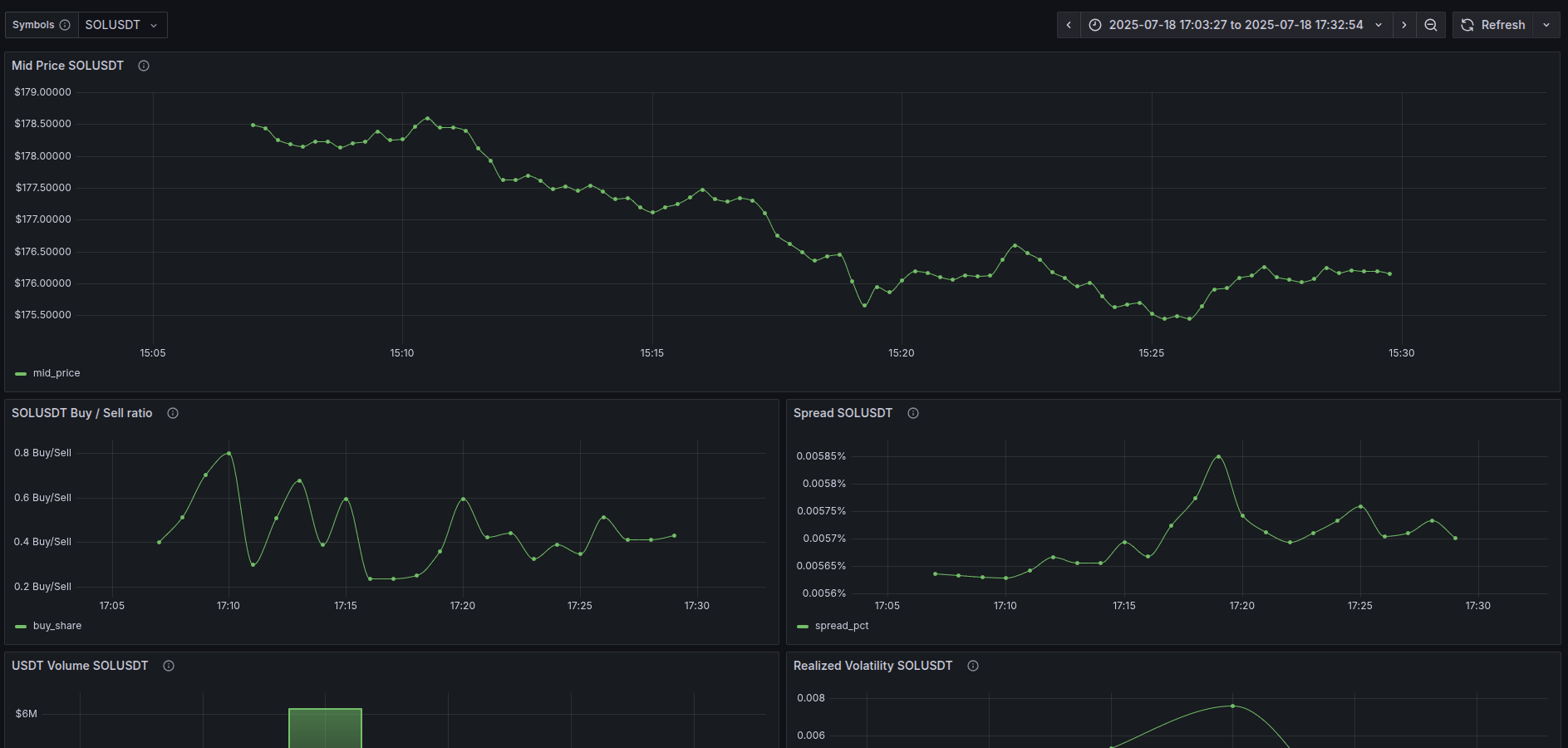1568x748 pixels.
Task: Click the 17:20 tick on Spread chart
Action: point(1242,606)
